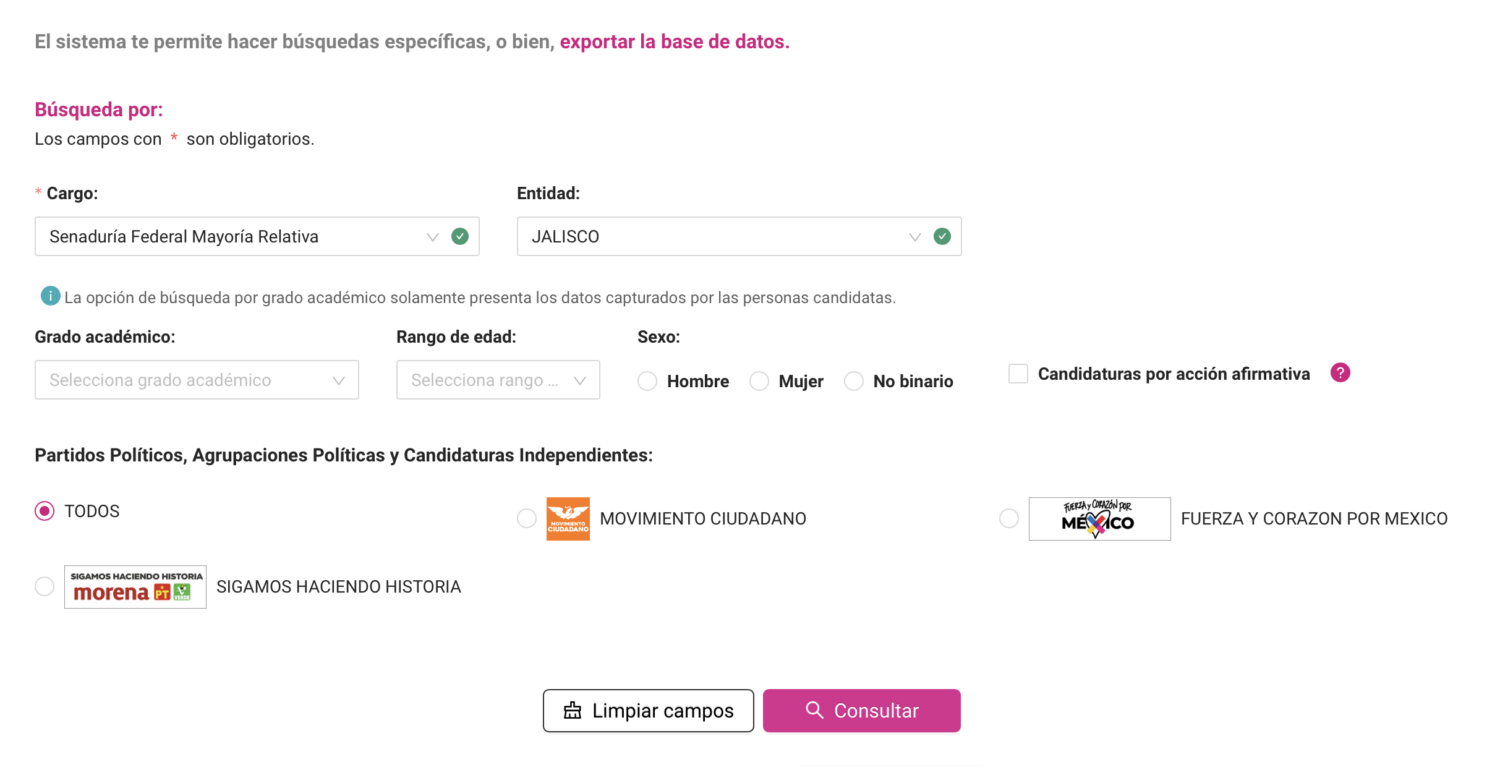Open the Rango de edad dropdown

pyautogui.click(x=498, y=380)
